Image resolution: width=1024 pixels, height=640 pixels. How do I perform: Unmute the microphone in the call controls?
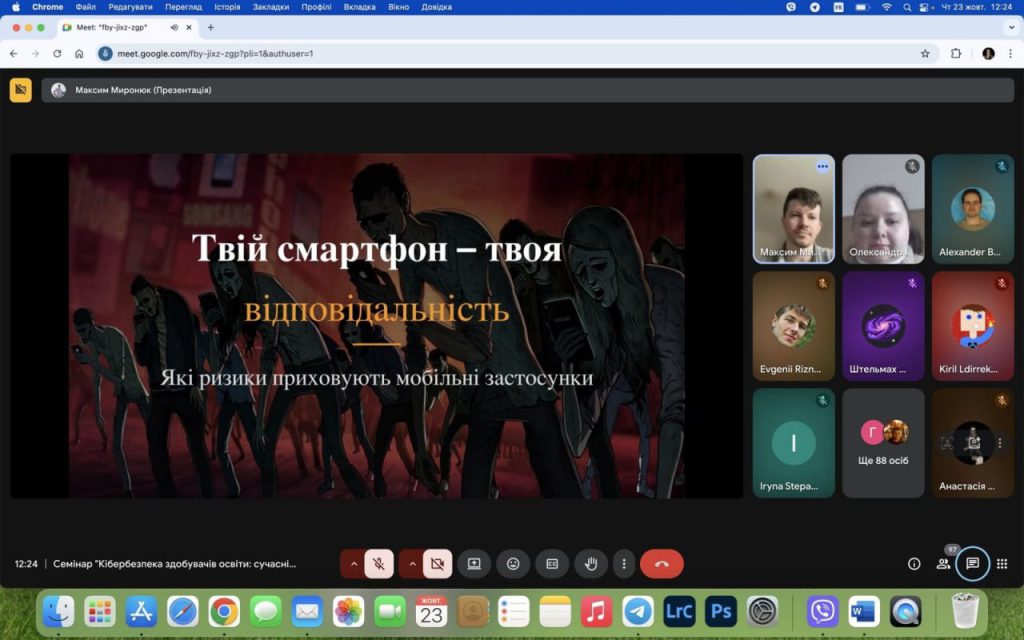(379, 564)
